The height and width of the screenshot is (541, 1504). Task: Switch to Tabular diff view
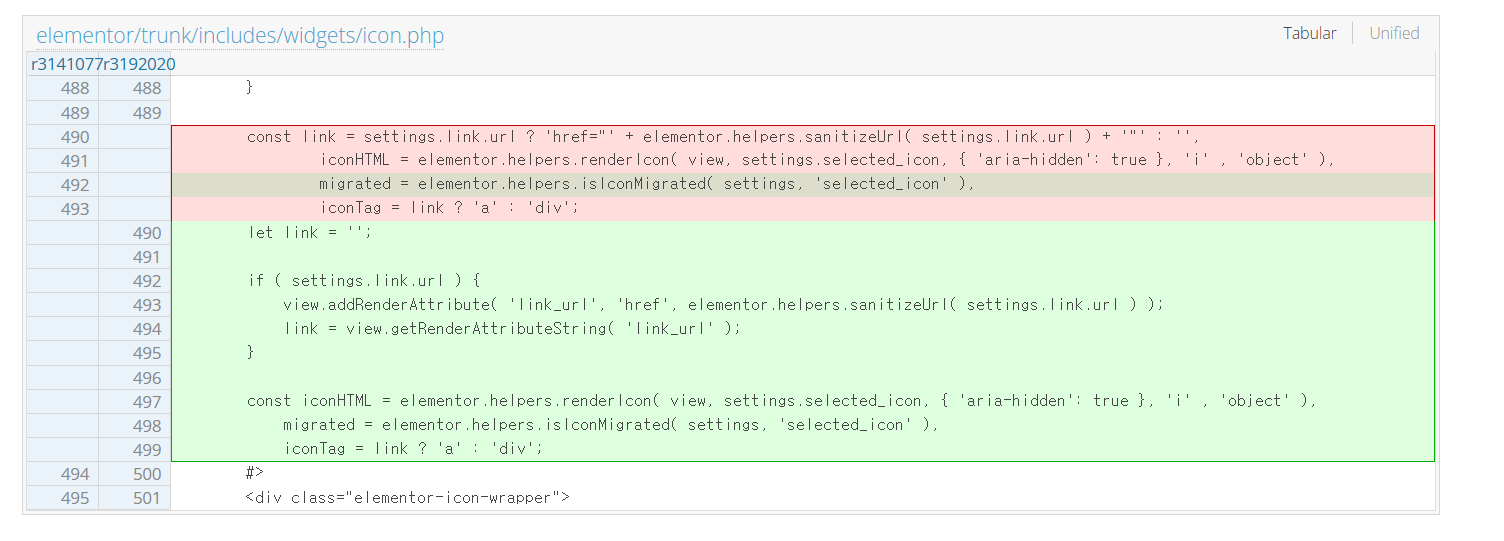(x=1310, y=33)
